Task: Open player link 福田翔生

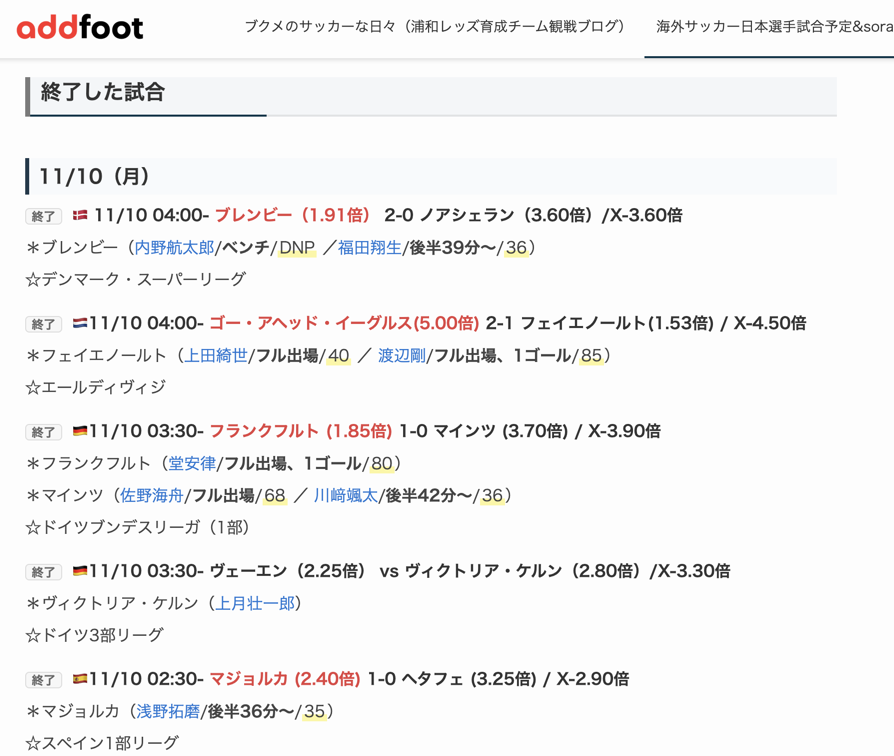Action: pos(370,247)
